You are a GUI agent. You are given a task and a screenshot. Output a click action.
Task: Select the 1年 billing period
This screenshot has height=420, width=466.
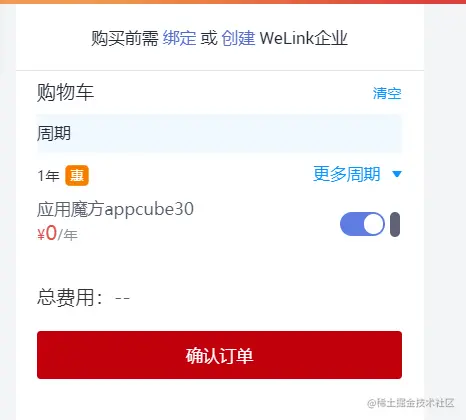point(48,176)
